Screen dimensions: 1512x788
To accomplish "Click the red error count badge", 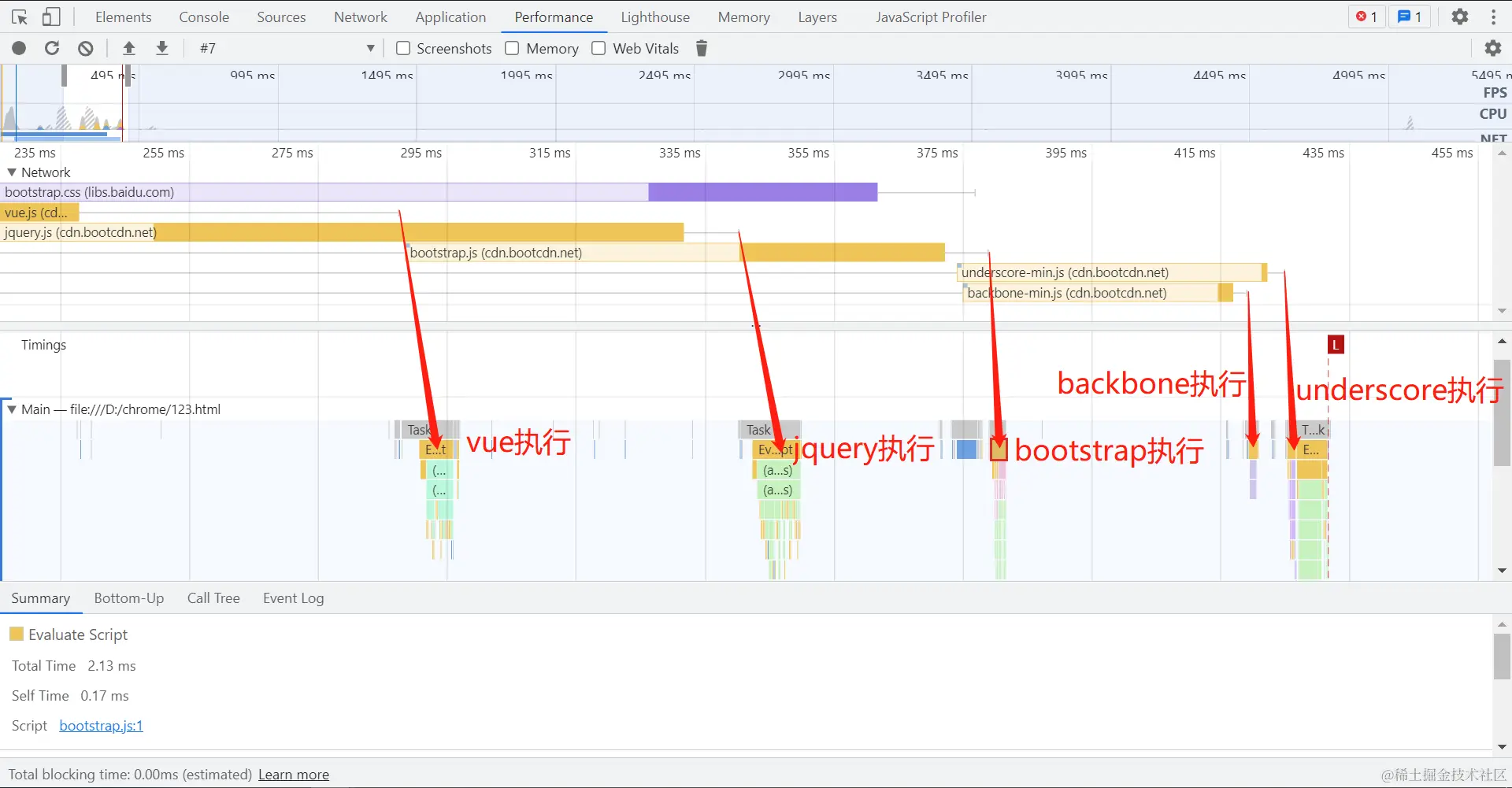I will pos(1366,17).
